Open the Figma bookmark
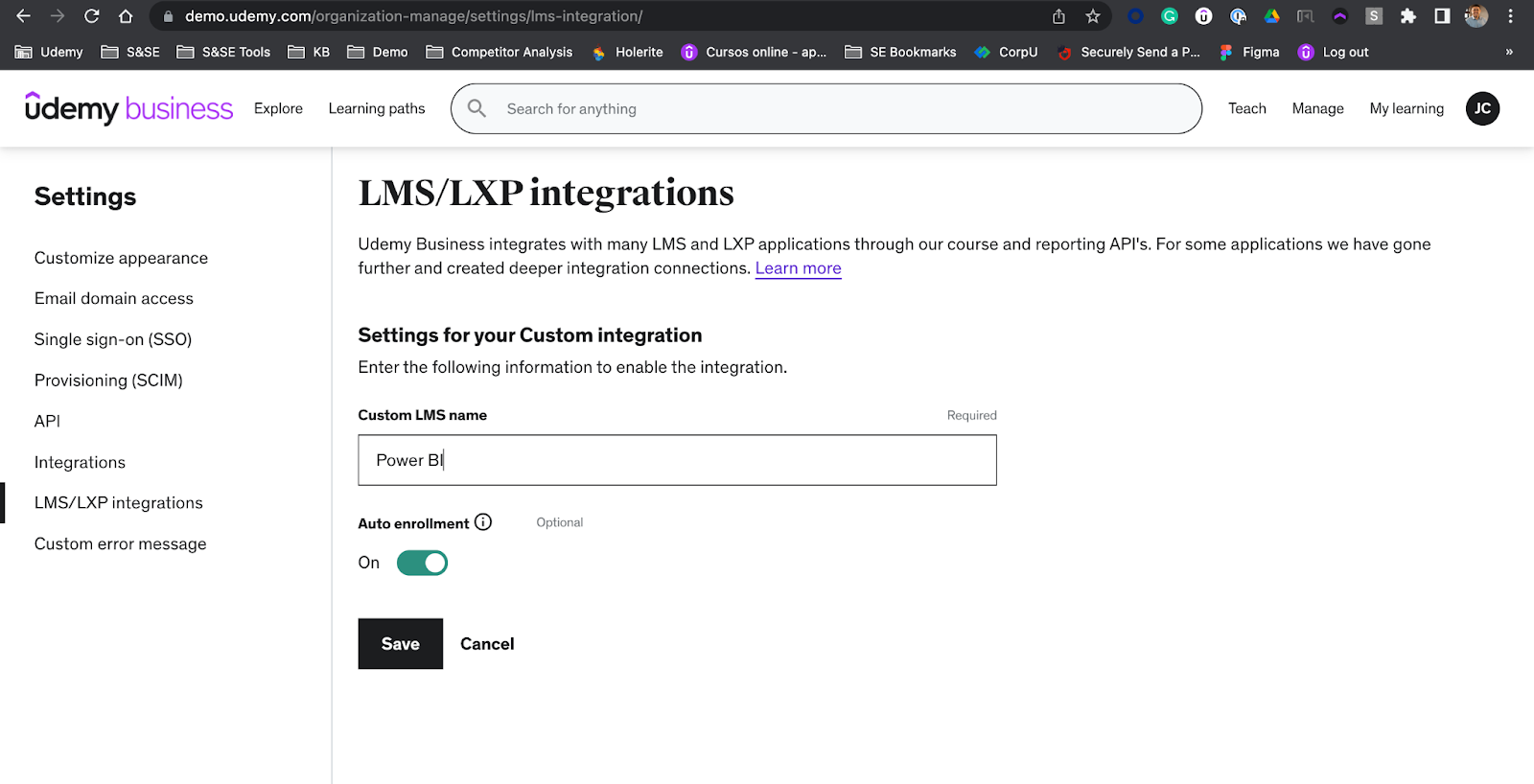The image size is (1534, 784). coord(1248,52)
